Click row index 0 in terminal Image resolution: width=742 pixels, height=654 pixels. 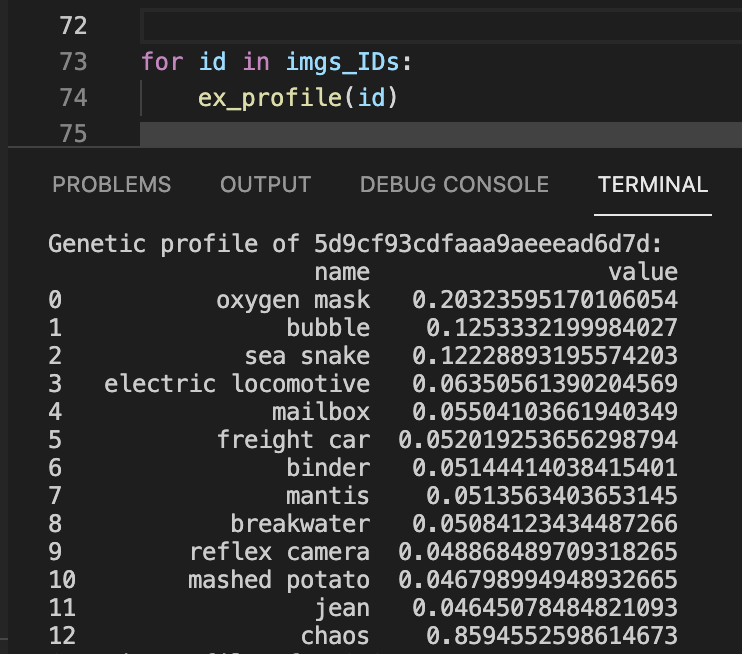tap(55, 300)
